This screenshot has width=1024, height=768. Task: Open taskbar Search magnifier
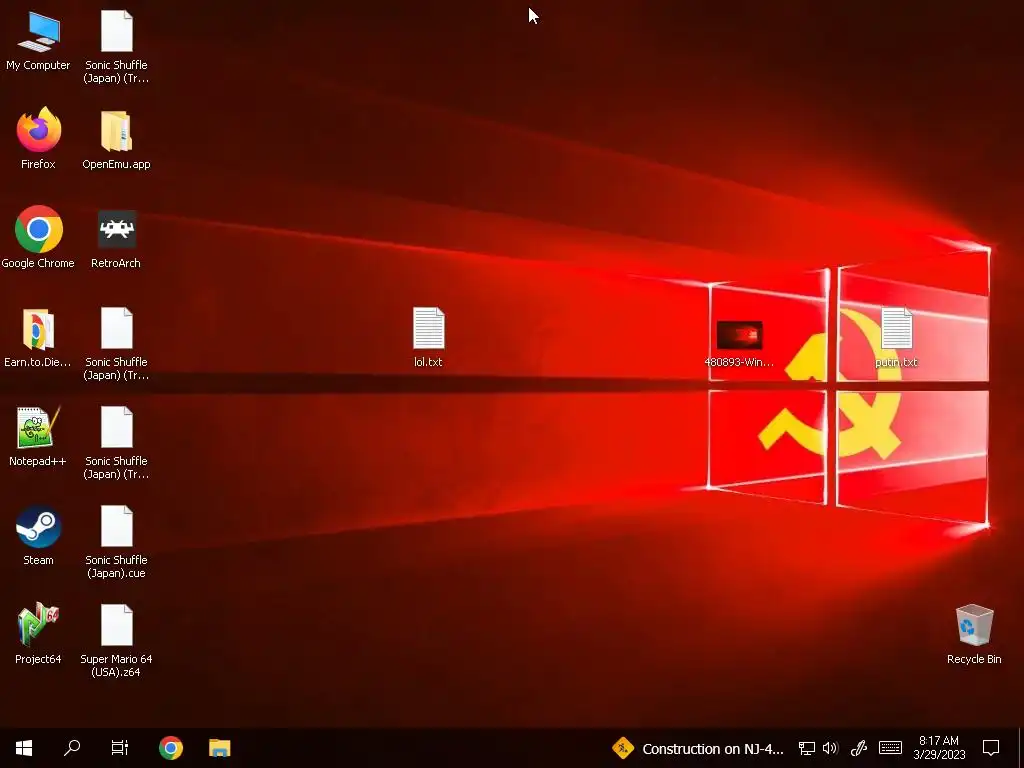click(72, 748)
